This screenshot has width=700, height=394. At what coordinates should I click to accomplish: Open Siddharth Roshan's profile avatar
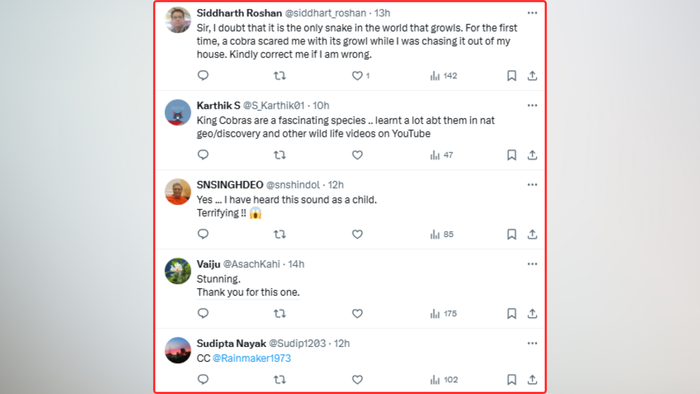point(178,20)
